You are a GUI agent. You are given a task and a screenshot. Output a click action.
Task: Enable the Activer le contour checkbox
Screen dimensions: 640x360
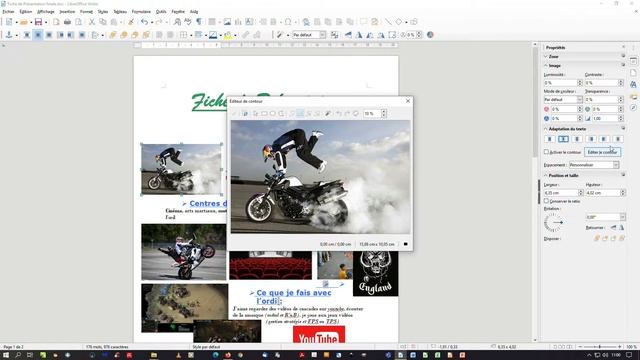546,152
